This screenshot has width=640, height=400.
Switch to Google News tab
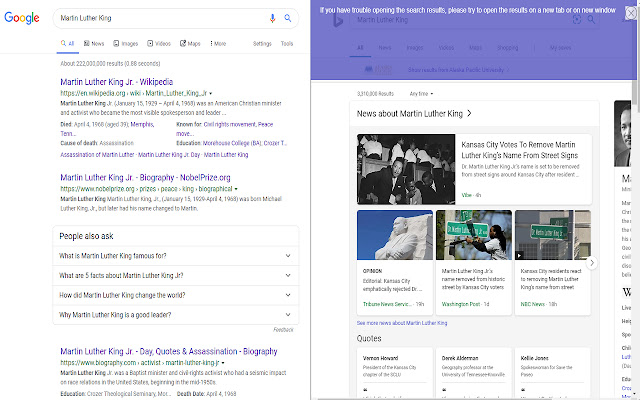[x=96, y=44]
